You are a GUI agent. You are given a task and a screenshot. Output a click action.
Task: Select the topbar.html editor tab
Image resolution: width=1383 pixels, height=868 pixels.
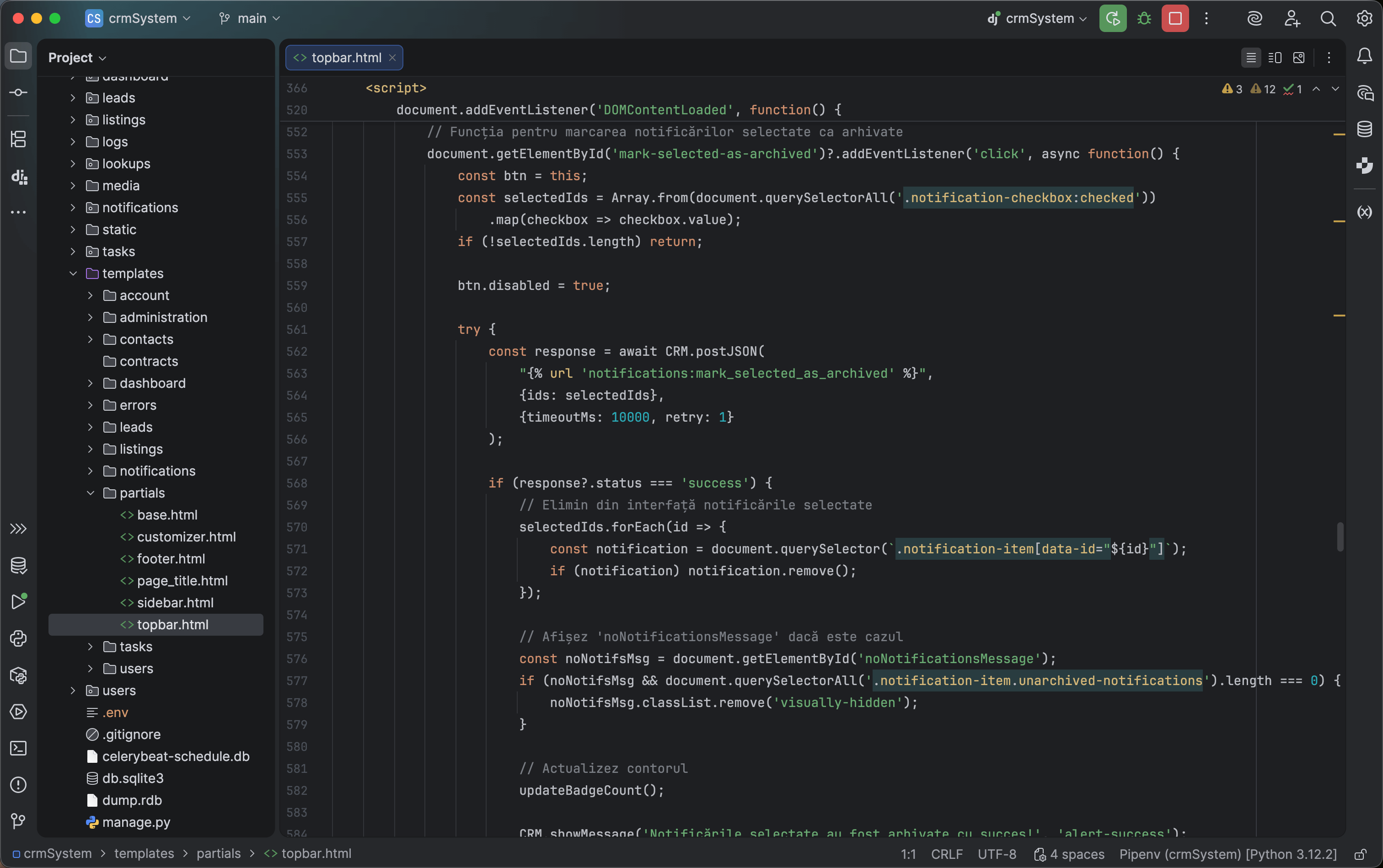[x=343, y=58]
